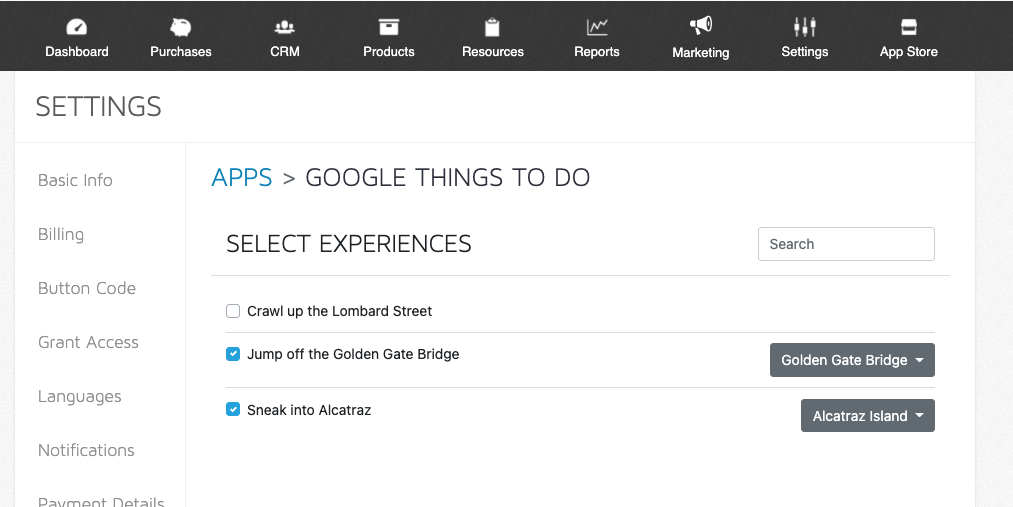Open Basic Info settings section

pyautogui.click(x=75, y=180)
